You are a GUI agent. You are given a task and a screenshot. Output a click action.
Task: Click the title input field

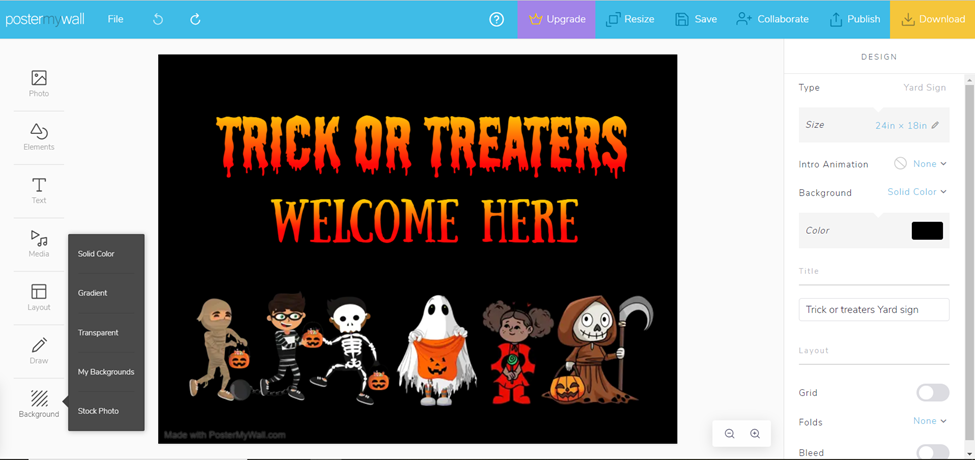pos(874,310)
